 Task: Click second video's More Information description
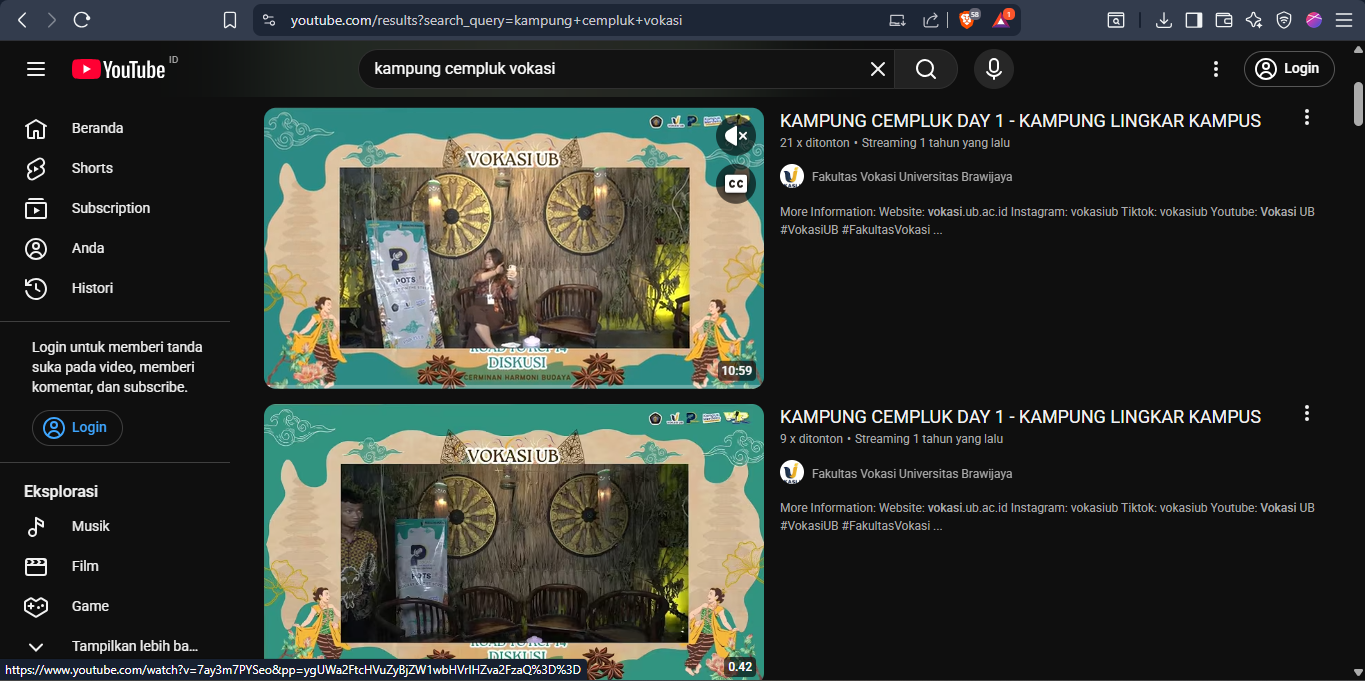tap(1047, 517)
